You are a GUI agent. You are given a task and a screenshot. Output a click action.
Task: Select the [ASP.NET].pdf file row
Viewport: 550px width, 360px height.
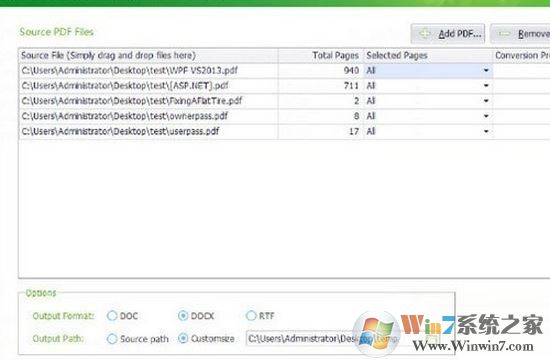[284, 86]
